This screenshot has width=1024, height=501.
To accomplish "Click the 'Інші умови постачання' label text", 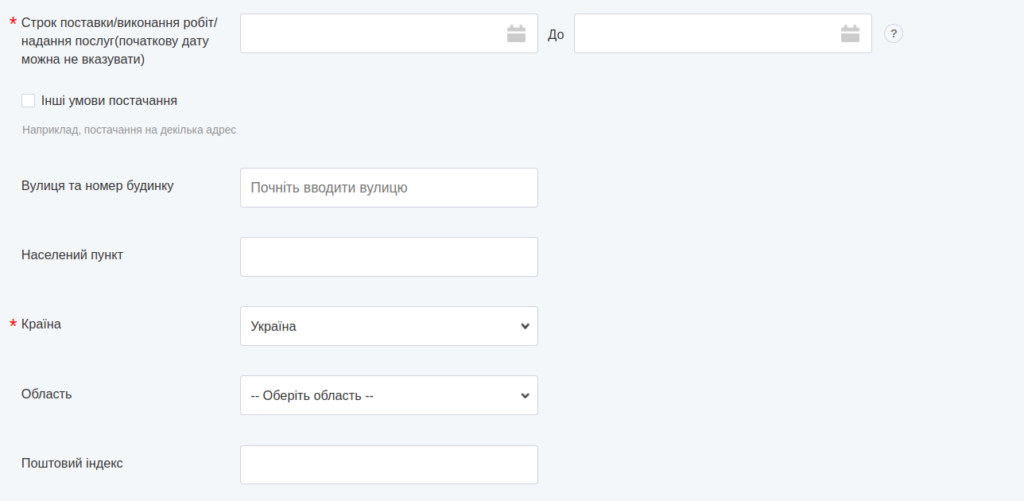I will coord(109,100).
